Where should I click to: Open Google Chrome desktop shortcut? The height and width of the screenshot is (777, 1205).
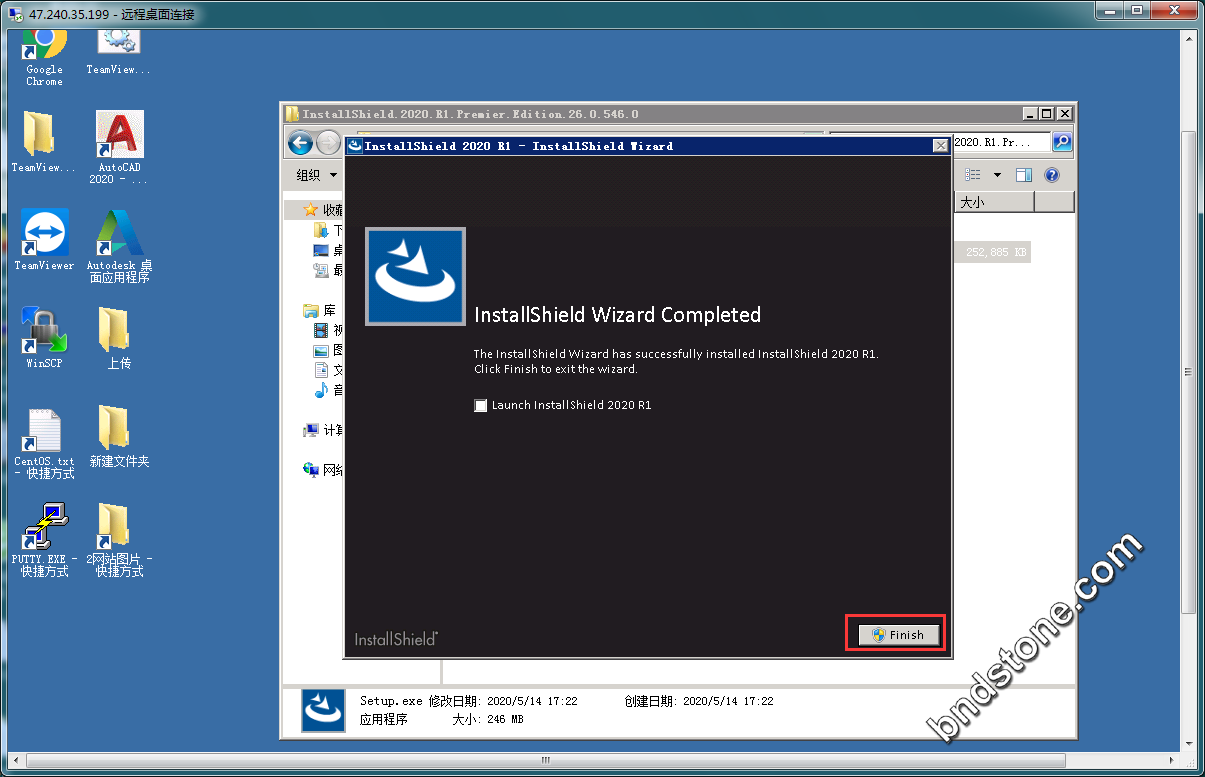pos(44,45)
